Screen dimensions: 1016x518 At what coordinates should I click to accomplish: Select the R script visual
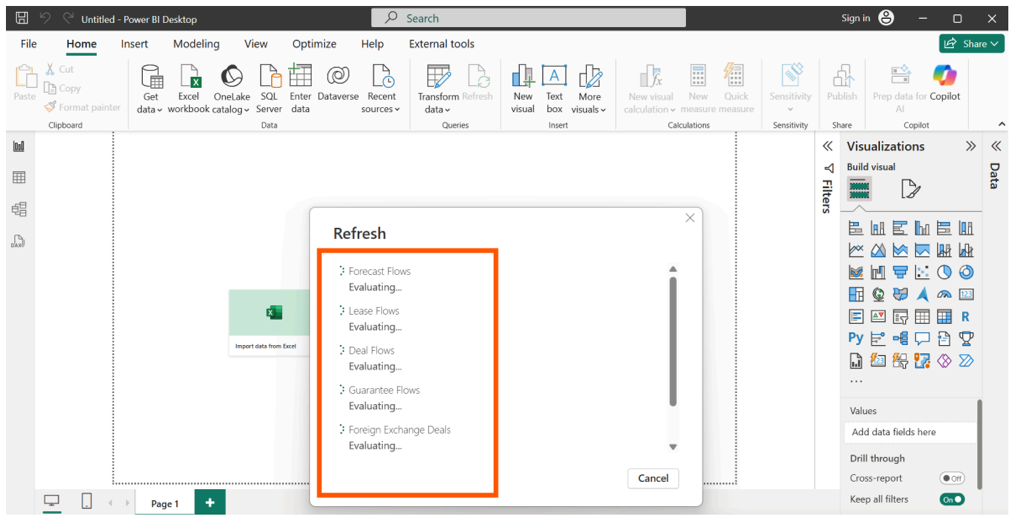[965, 316]
